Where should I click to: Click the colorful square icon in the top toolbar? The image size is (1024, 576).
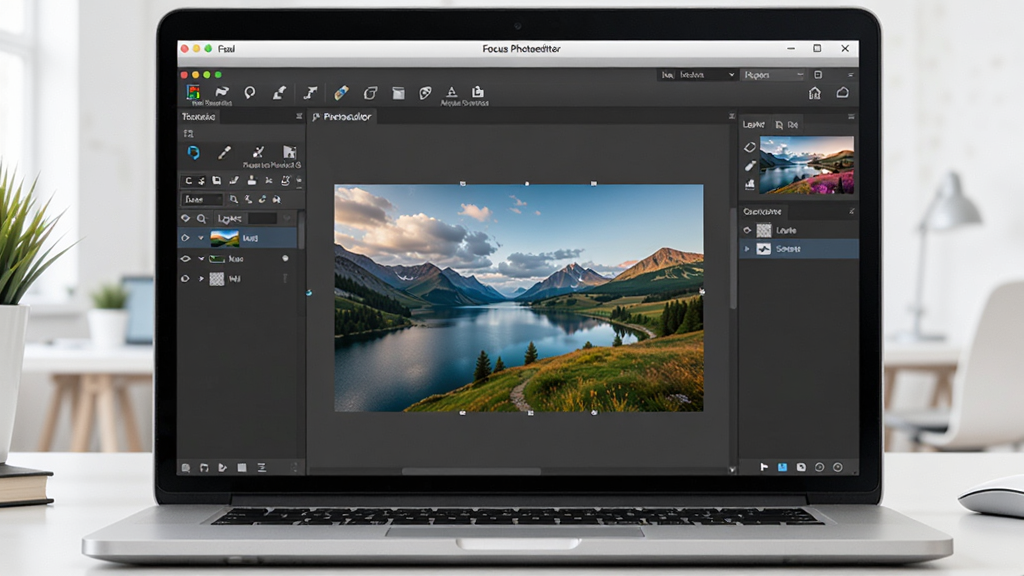tap(193, 92)
